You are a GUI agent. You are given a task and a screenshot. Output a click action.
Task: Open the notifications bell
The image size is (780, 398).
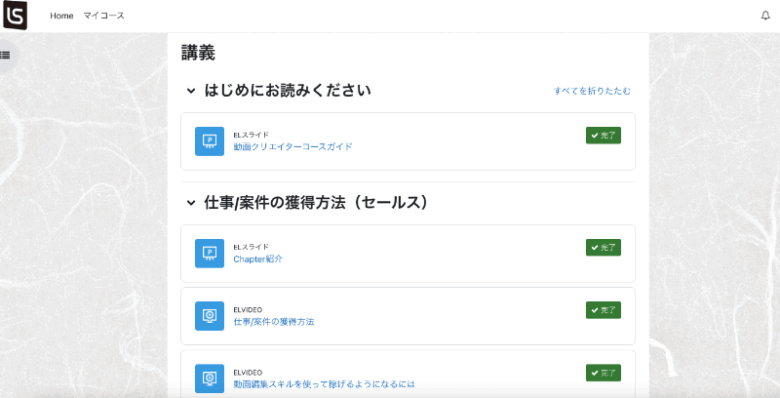pyautogui.click(x=766, y=15)
